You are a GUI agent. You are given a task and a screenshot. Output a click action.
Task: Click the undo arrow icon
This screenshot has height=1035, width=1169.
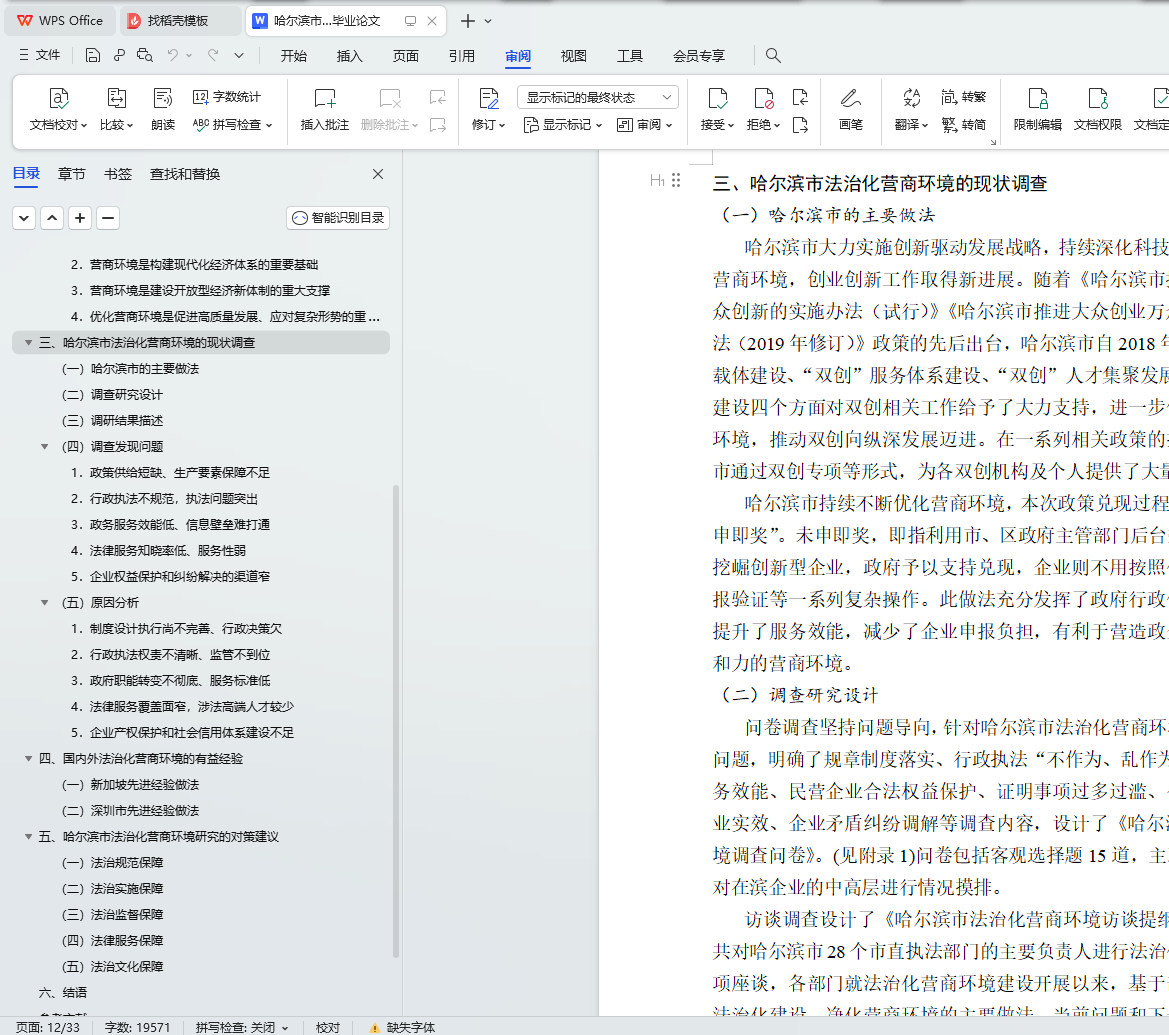(x=172, y=55)
